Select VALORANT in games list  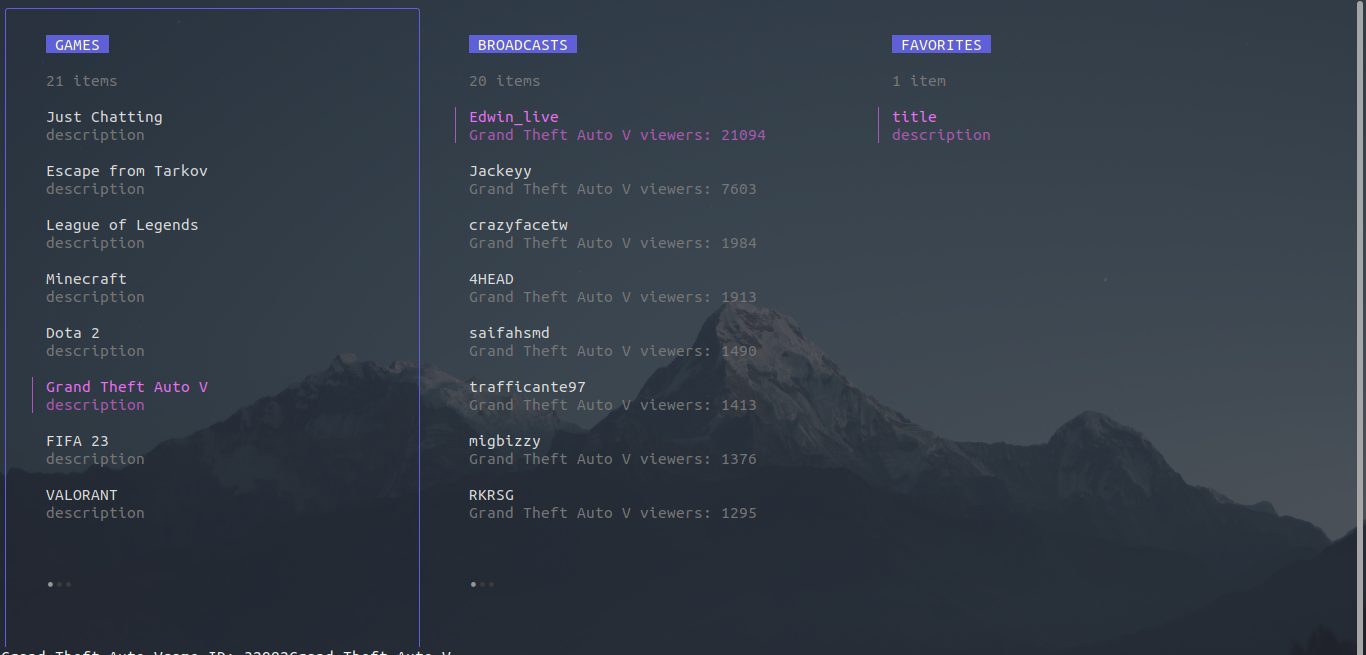[82, 495]
